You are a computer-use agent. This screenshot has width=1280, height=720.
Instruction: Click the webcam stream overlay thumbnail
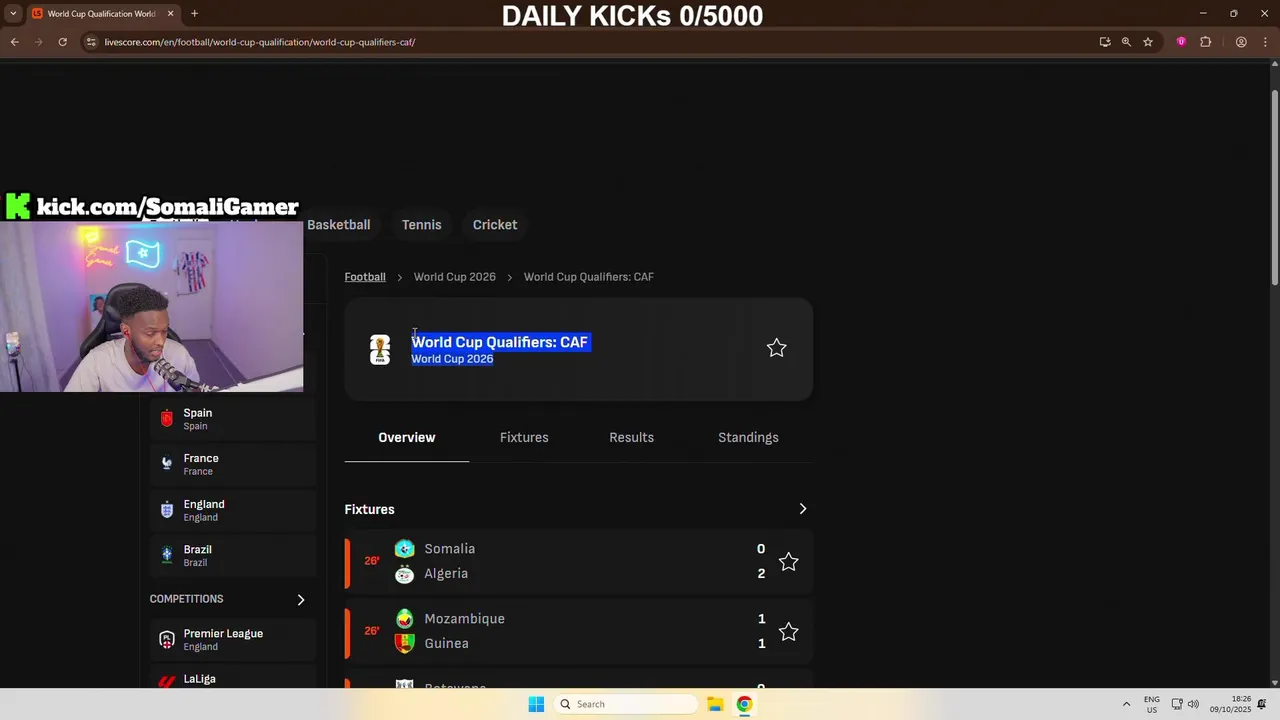pyautogui.click(x=152, y=306)
